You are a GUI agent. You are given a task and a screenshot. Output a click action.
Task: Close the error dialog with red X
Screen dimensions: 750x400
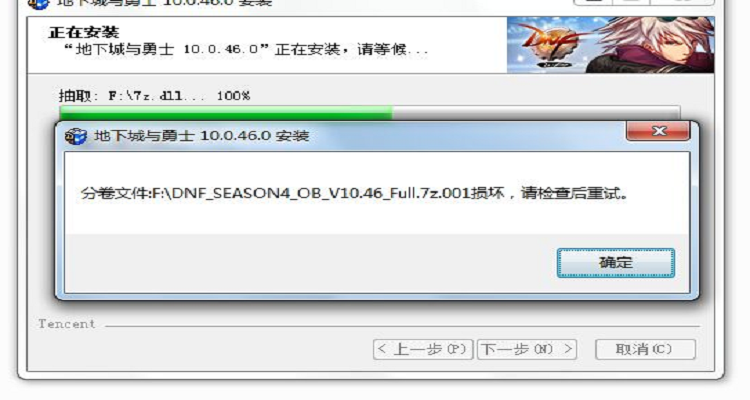pyautogui.click(x=658, y=131)
